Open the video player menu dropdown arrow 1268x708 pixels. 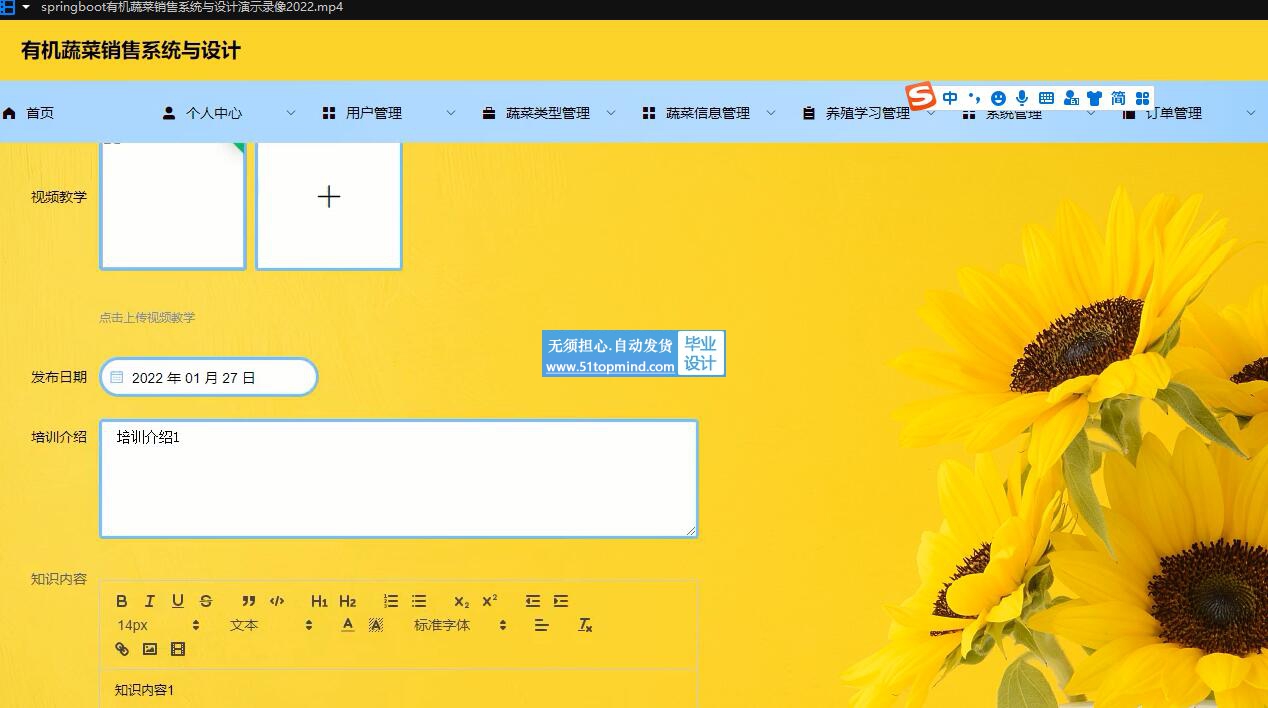point(25,7)
